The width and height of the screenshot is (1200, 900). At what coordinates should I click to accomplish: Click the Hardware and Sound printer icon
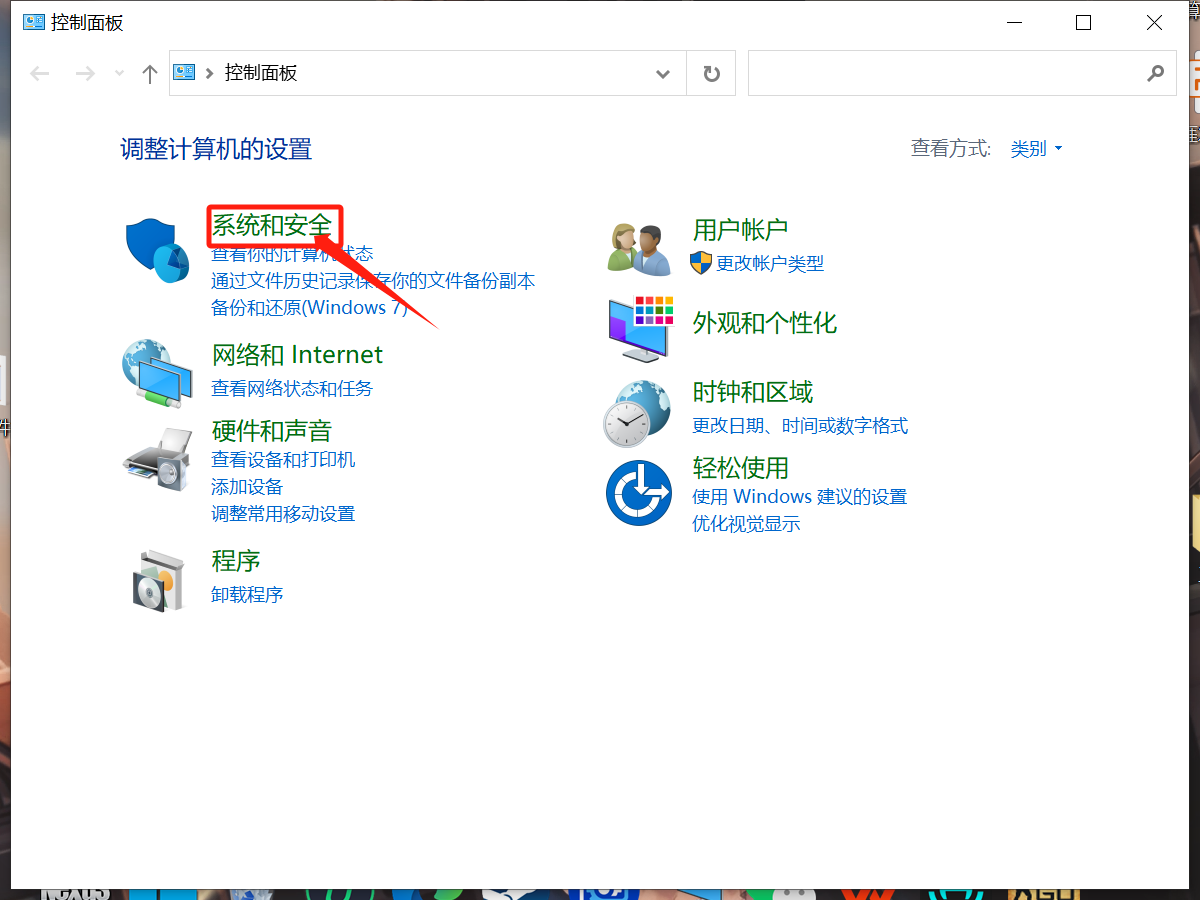157,460
